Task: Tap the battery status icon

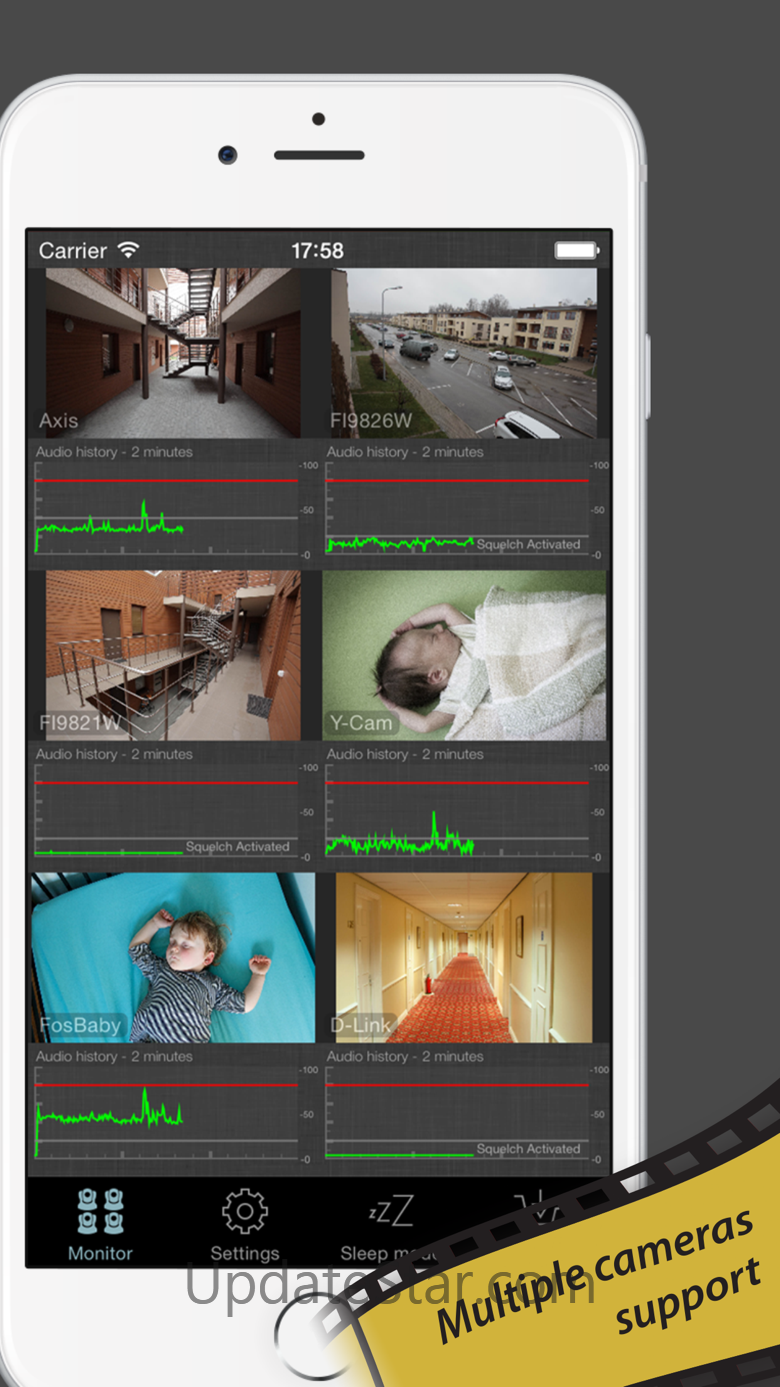Action: [577, 250]
